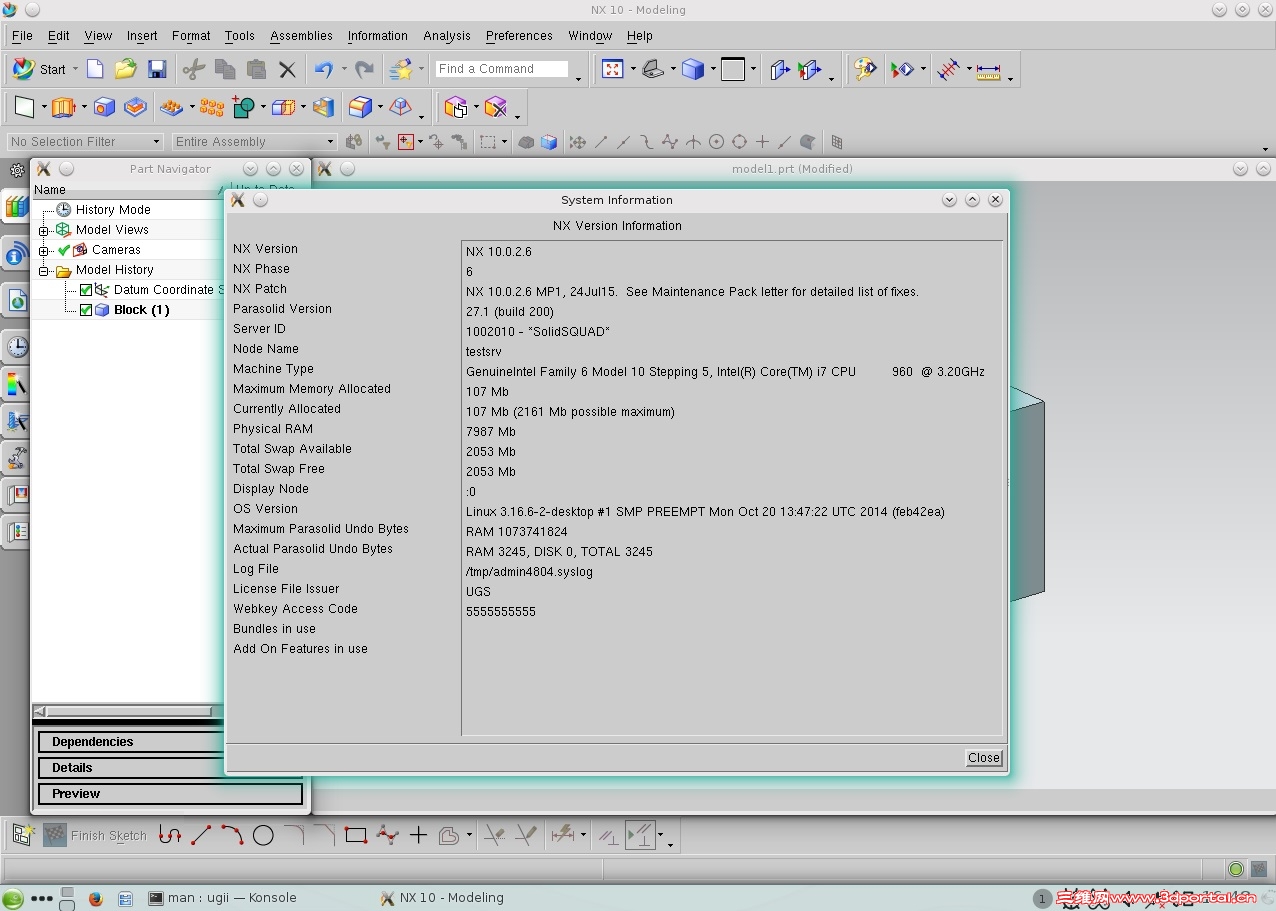The width and height of the screenshot is (1276, 911).
Task: Uncheck Block (1) in the Part Navigator
Action: pos(86,310)
